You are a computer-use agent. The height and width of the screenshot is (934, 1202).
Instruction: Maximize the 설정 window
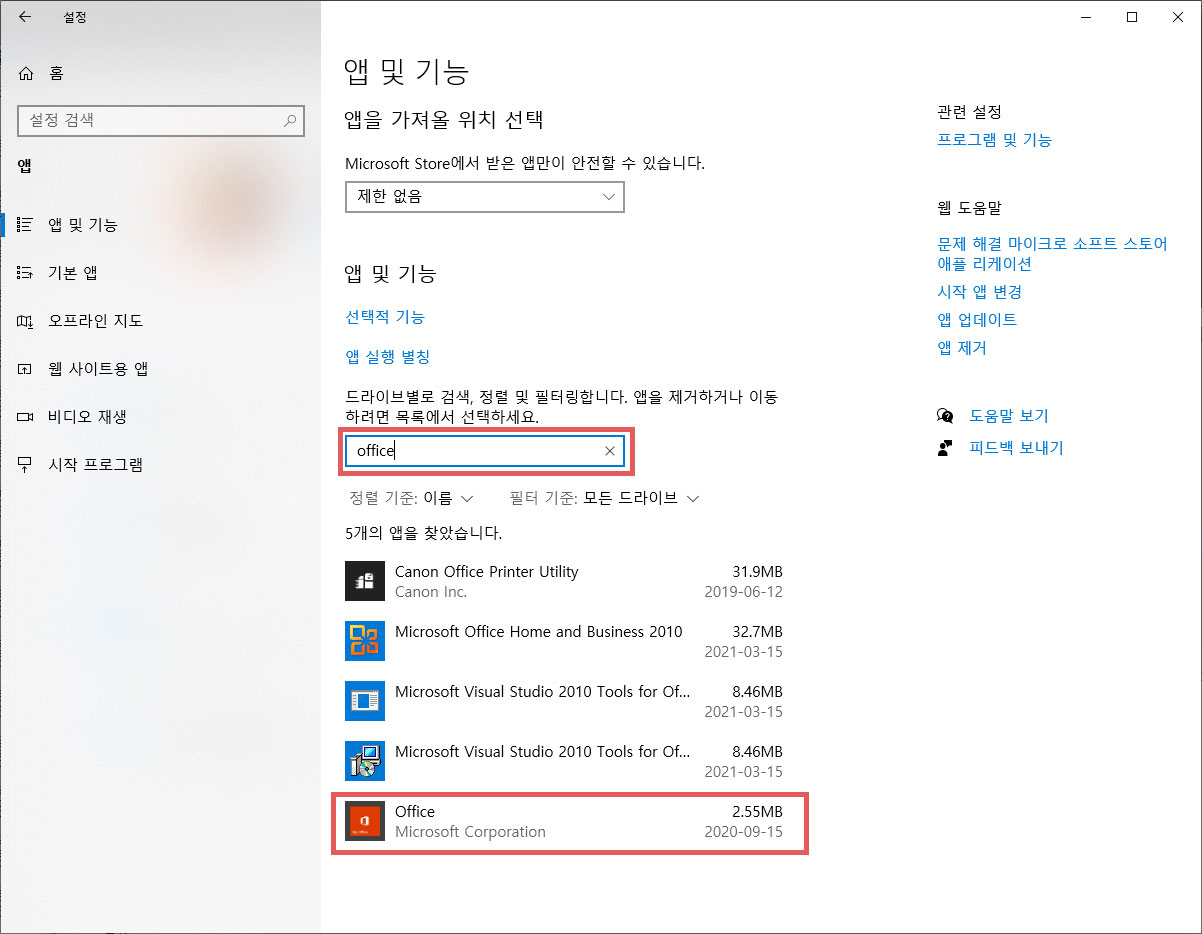pyautogui.click(x=1132, y=16)
